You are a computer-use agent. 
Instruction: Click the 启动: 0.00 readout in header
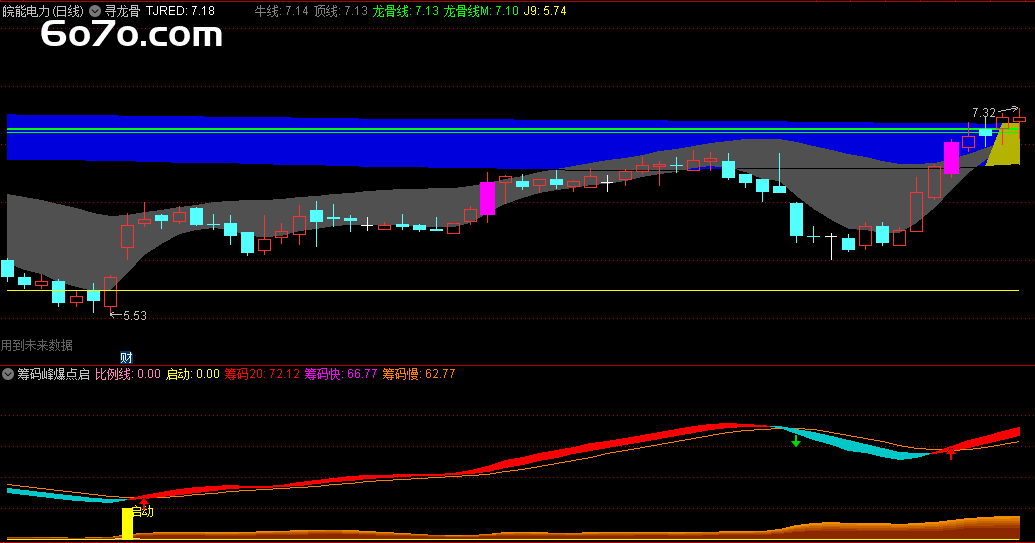(x=193, y=374)
